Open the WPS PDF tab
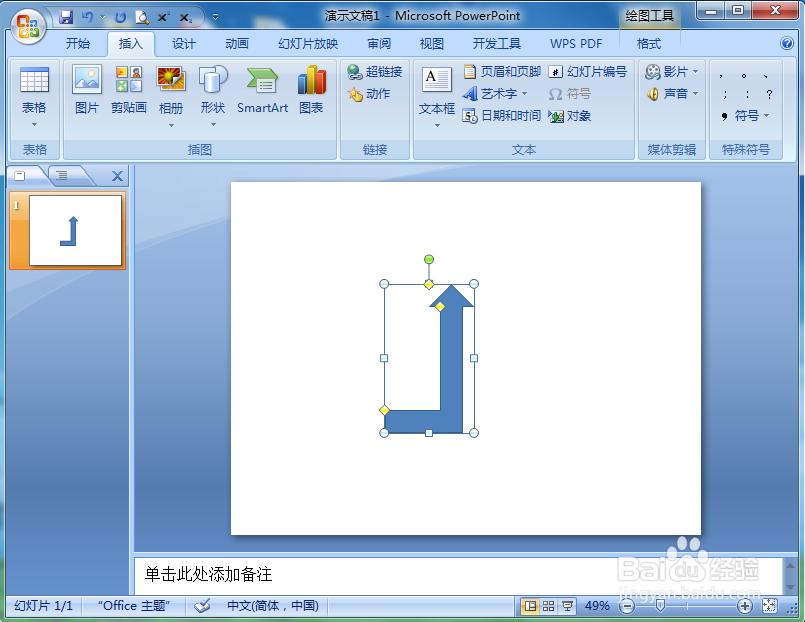 pyautogui.click(x=576, y=44)
